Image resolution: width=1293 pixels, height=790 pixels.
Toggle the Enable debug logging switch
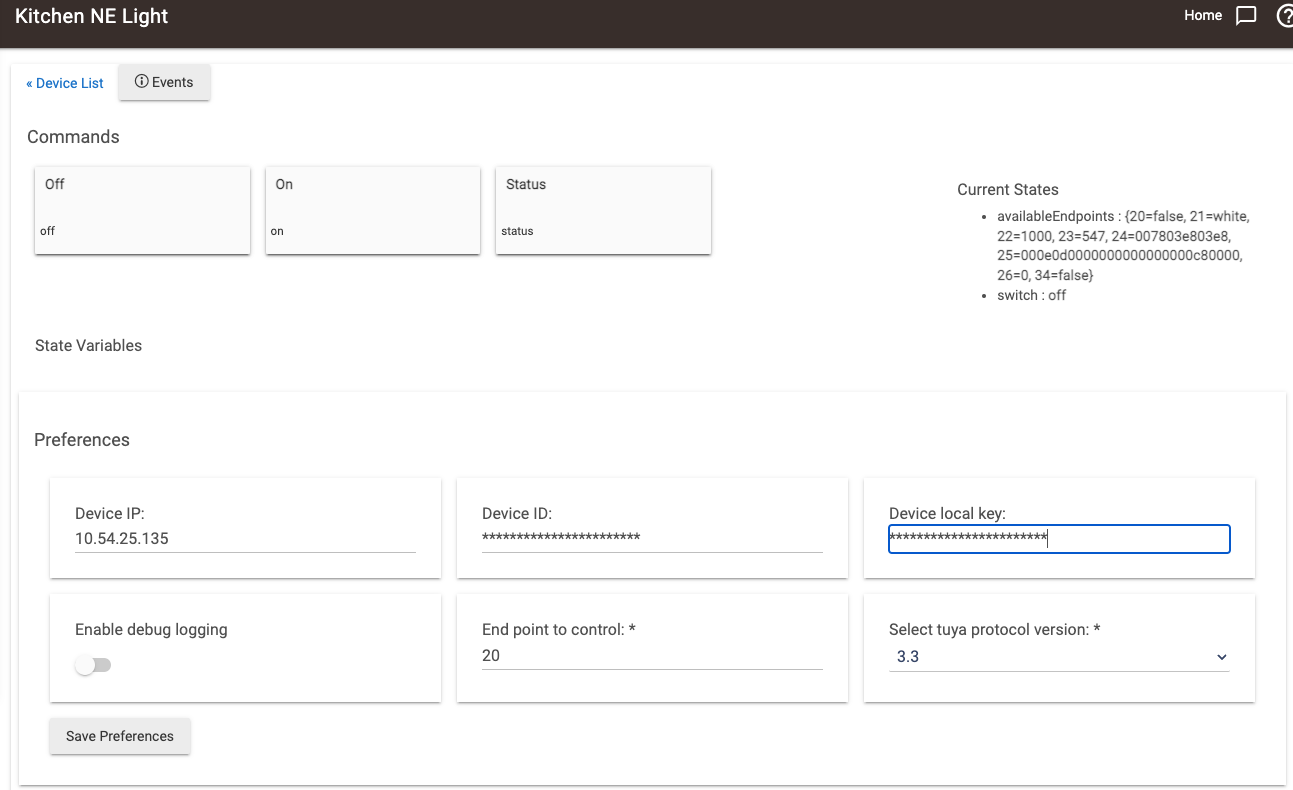point(93,665)
